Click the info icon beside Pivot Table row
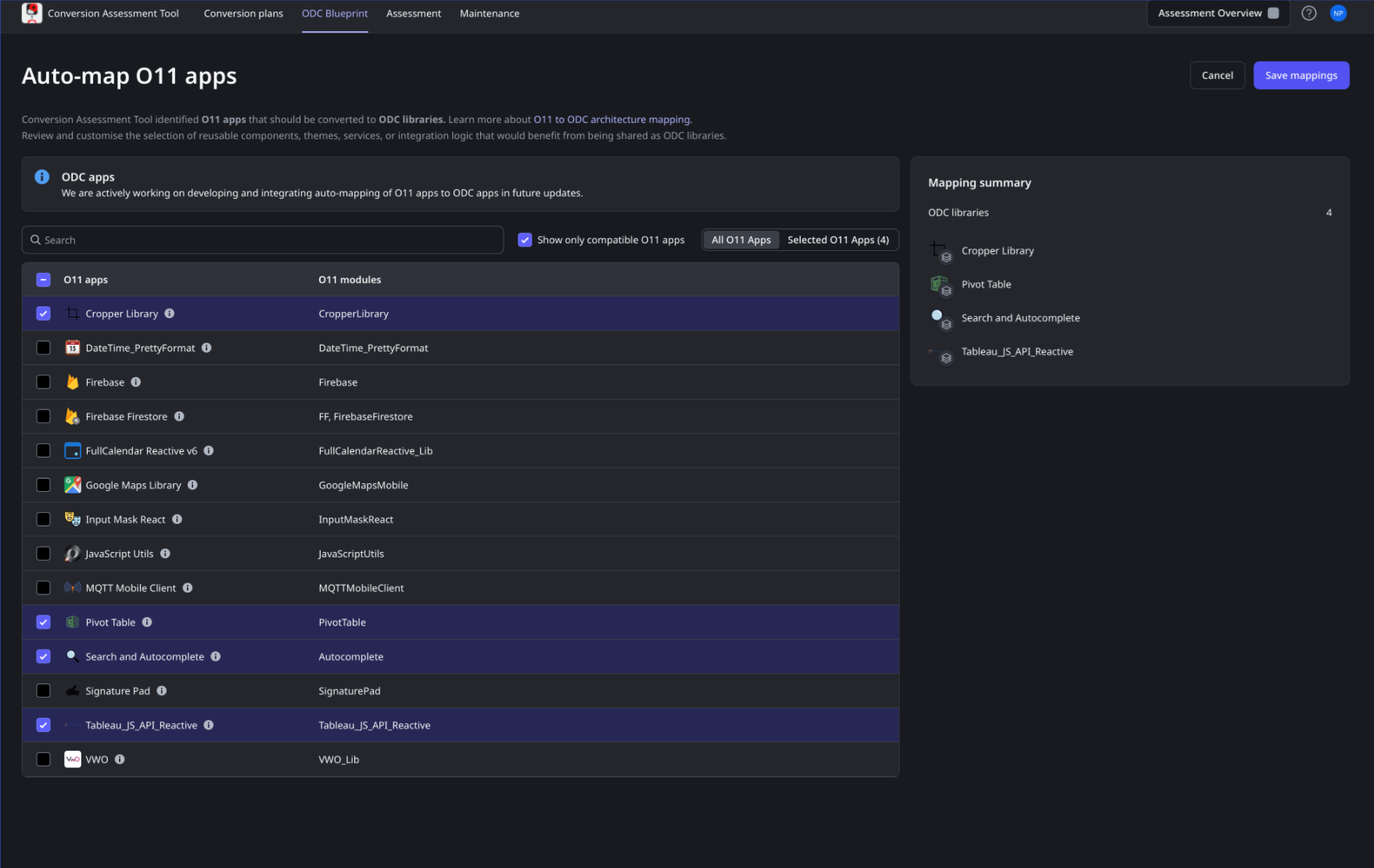 coord(147,622)
